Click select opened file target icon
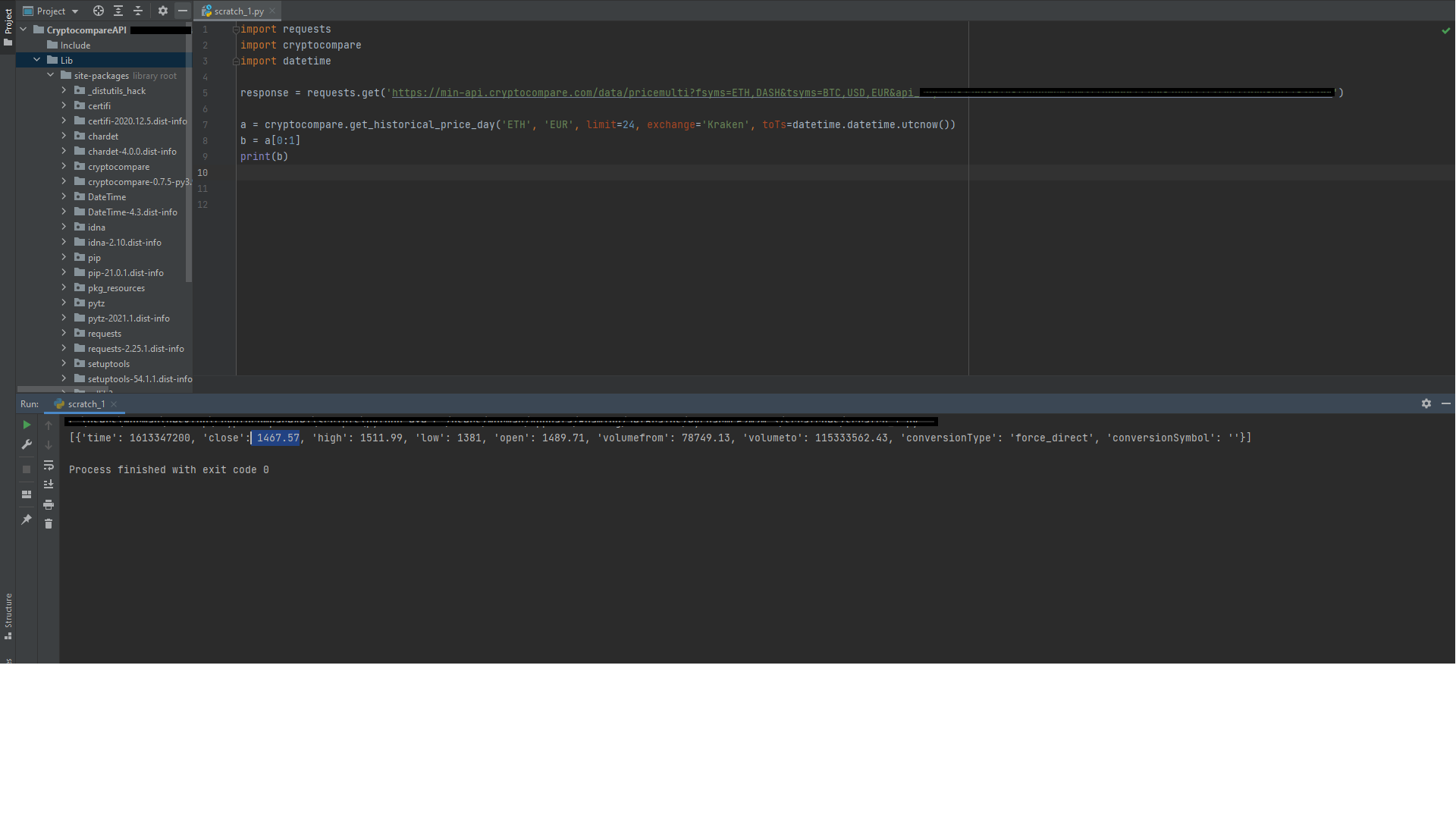 [x=99, y=11]
